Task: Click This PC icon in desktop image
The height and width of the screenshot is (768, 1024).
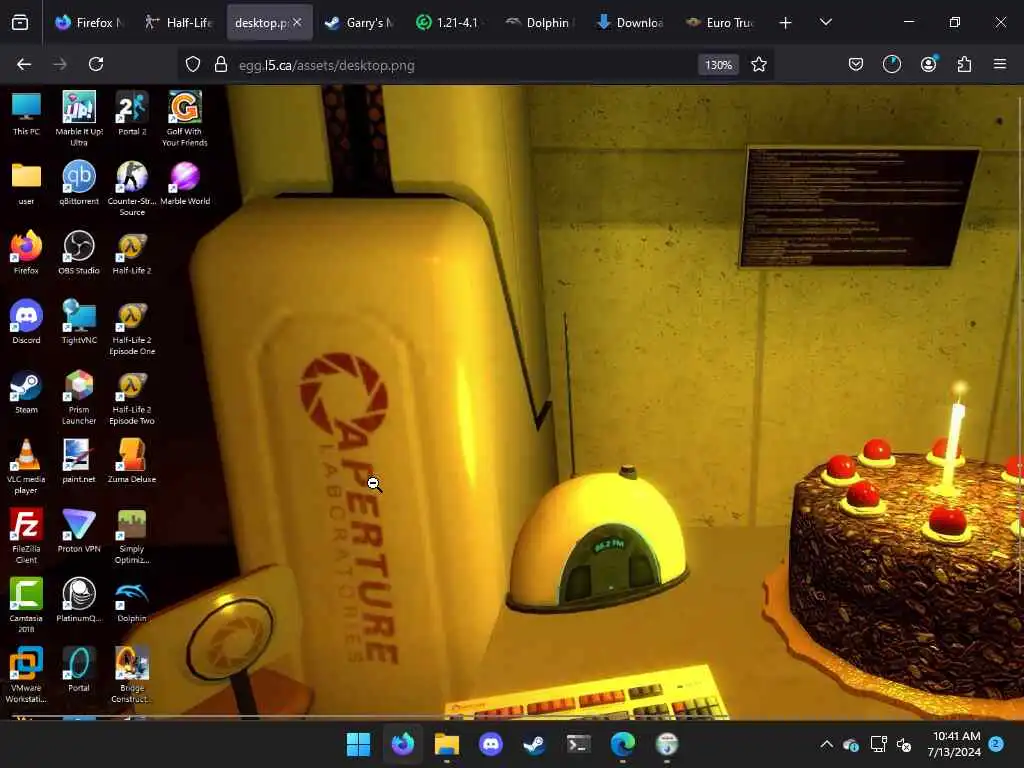Action: pos(26,114)
